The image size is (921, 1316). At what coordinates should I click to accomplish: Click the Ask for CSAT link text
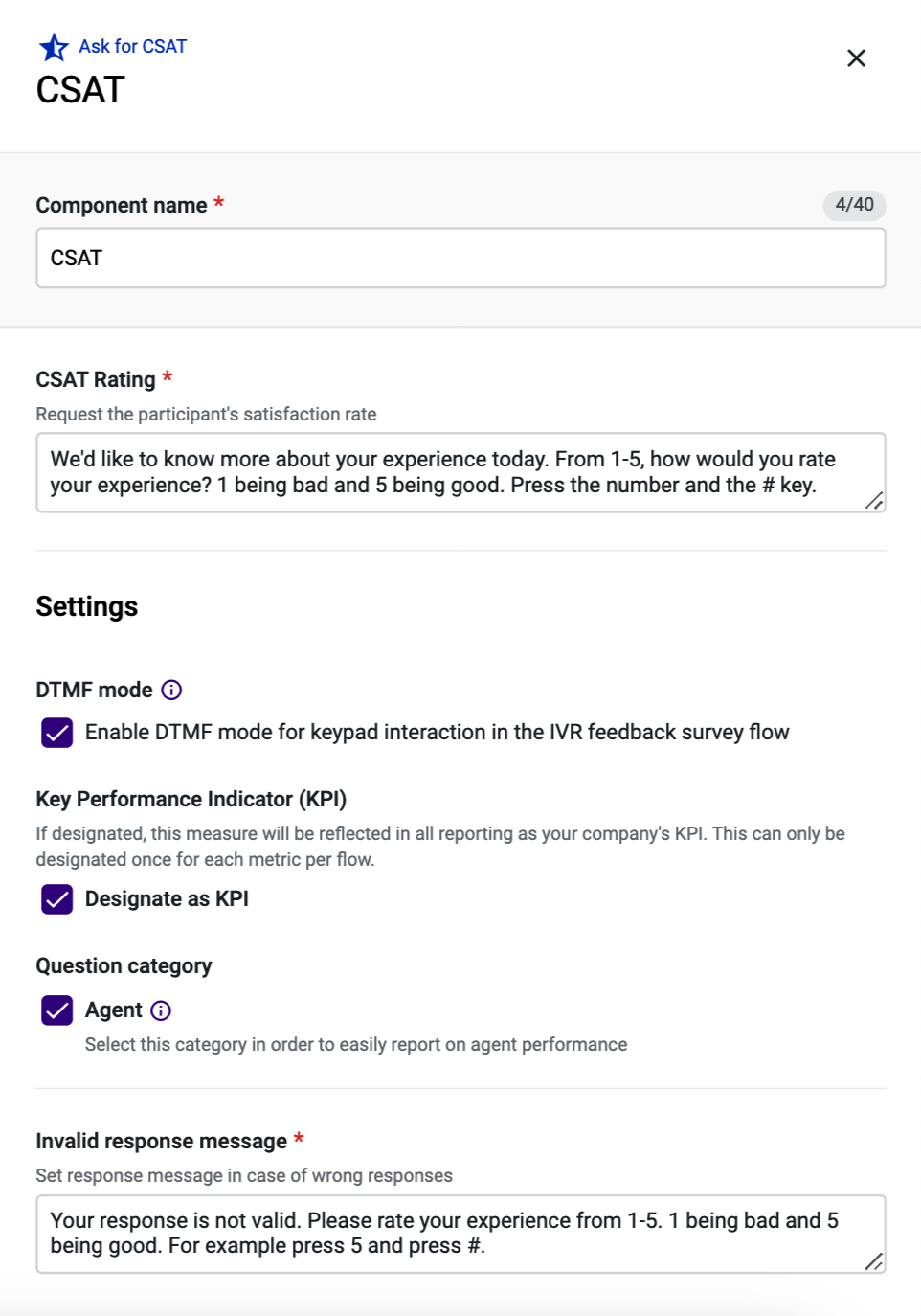[x=132, y=46]
